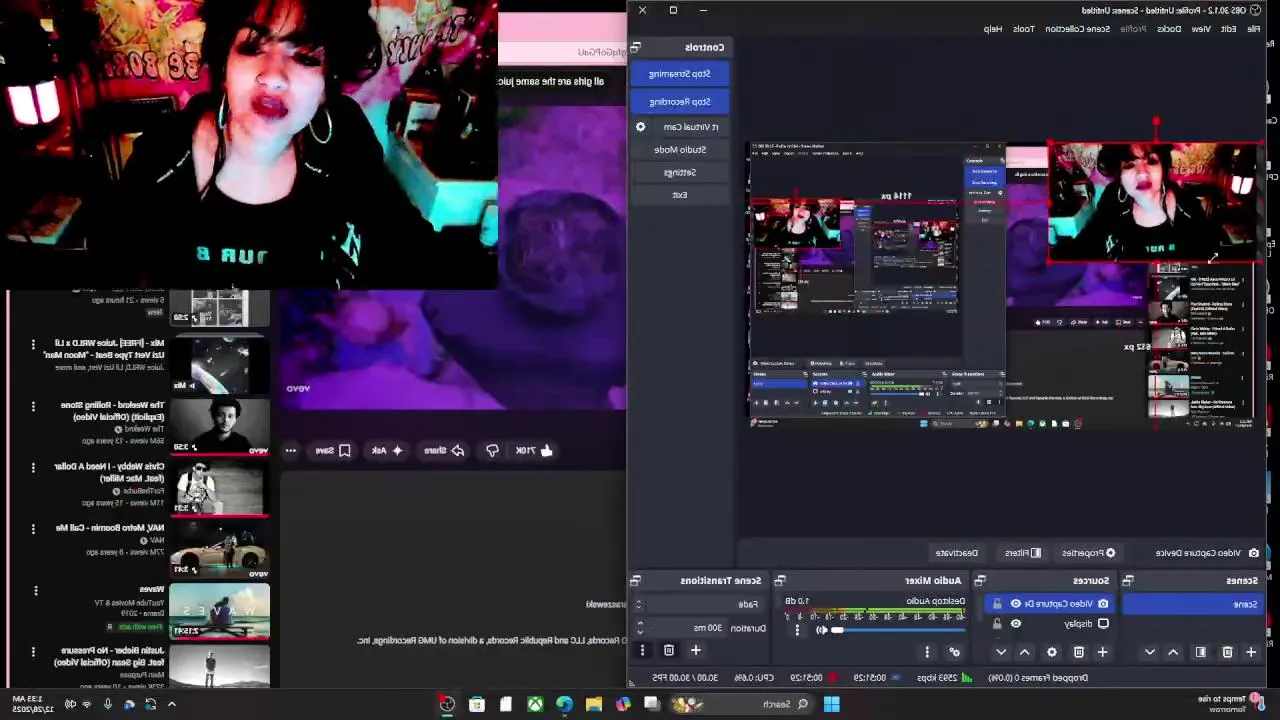The image size is (1280, 720).
Task: Open Desktop Audio three-dot options menu
Action: [x=797, y=630]
